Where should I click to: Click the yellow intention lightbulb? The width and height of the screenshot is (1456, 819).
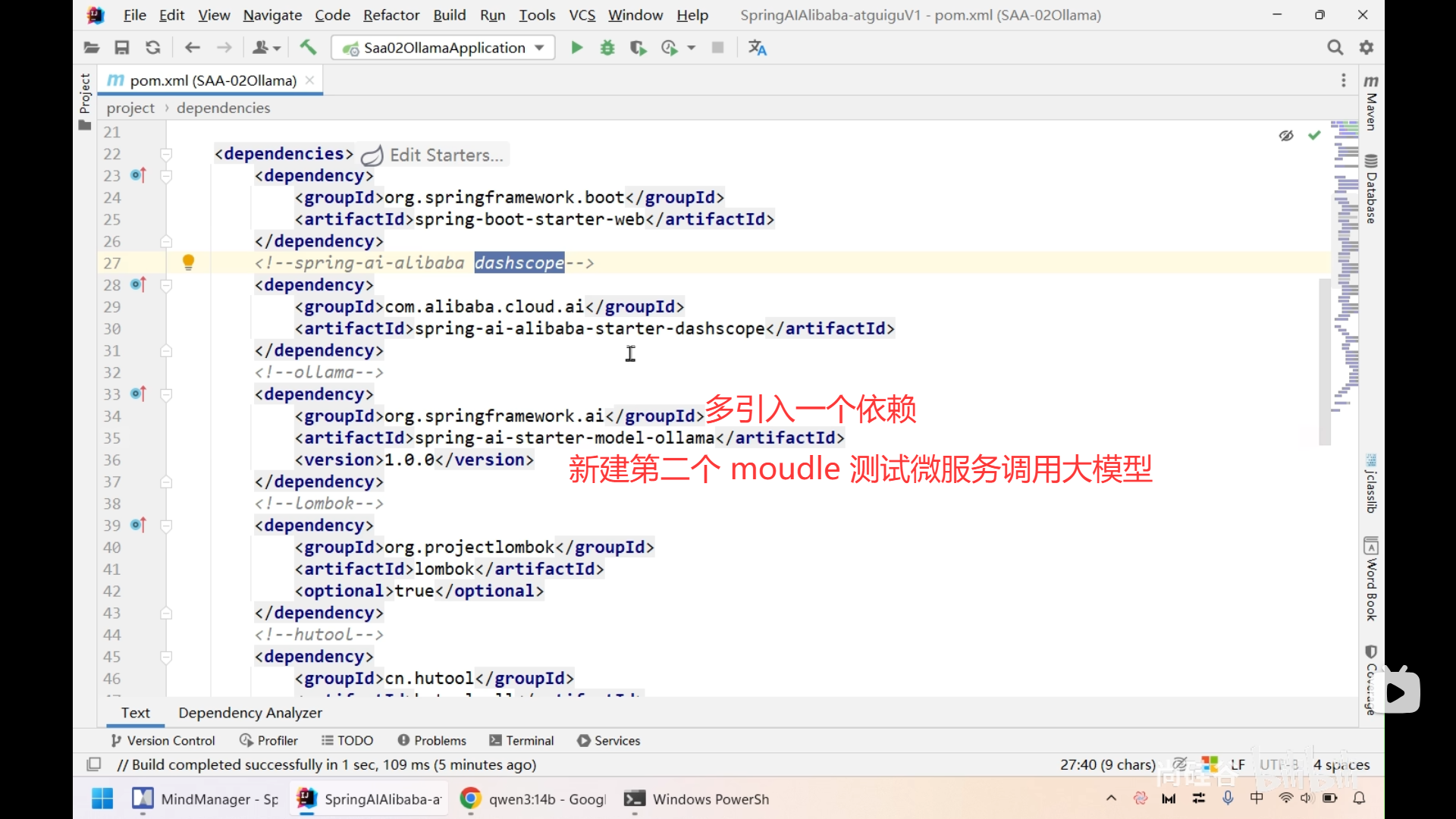pyautogui.click(x=188, y=262)
